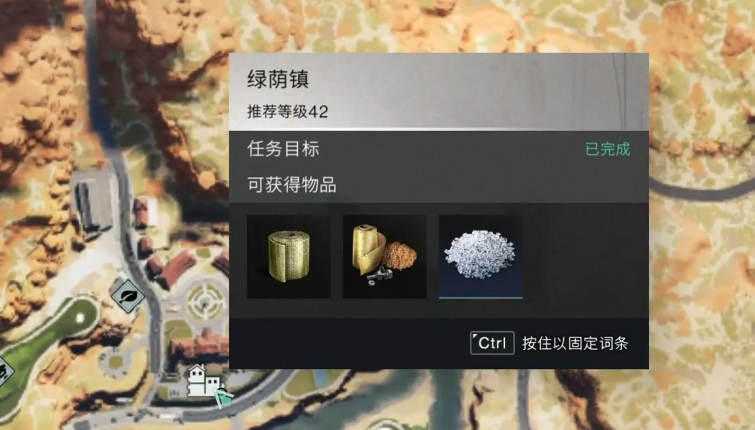Click the long orange-roof building below plaza

coord(199,345)
